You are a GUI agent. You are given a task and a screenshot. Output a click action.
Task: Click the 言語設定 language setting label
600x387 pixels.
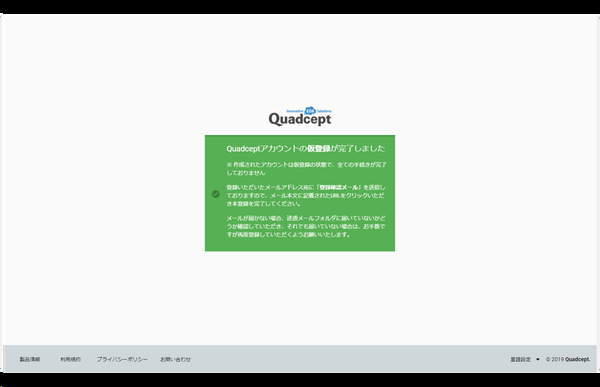tap(520, 359)
